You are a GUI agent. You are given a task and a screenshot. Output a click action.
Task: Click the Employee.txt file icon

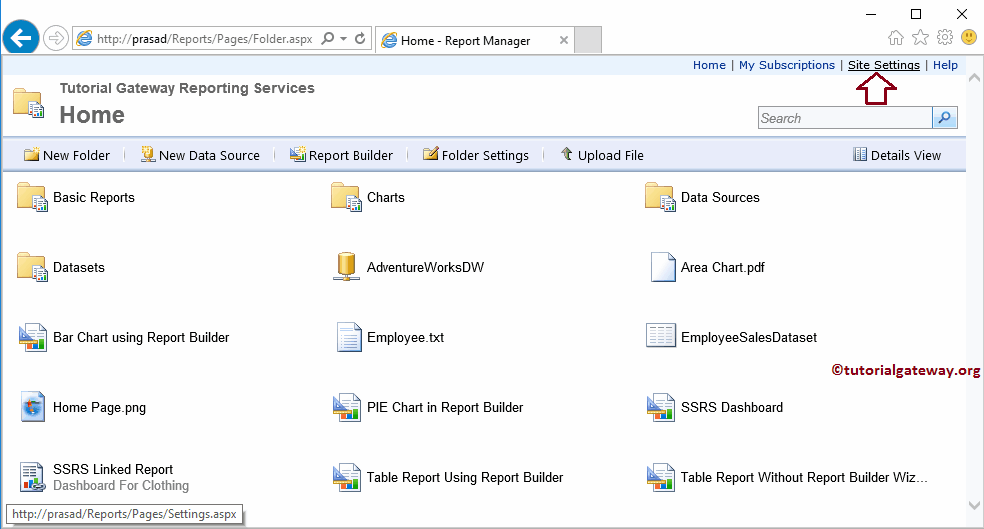click(348, 337)
